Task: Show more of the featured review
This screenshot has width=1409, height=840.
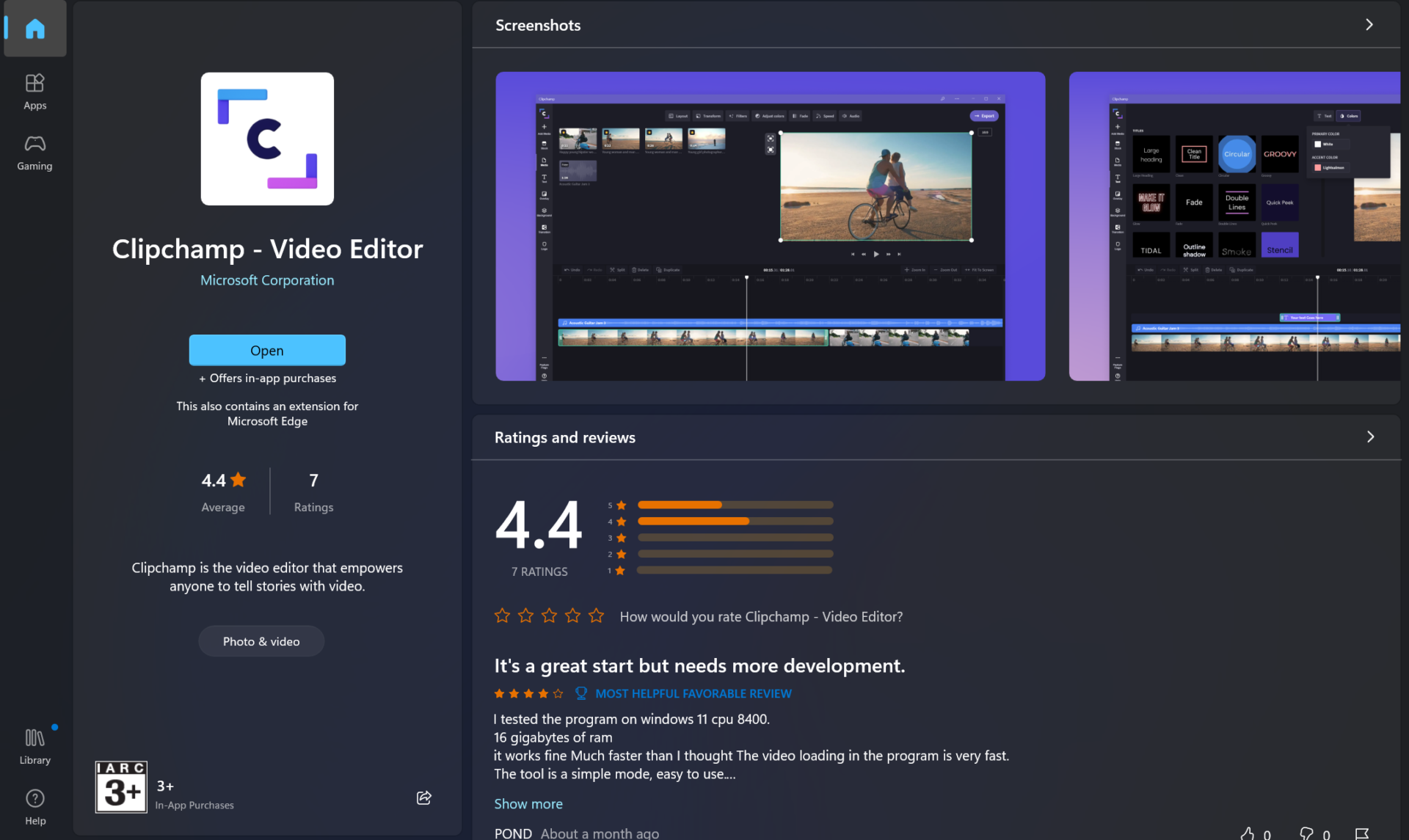Action: (528, 803)
